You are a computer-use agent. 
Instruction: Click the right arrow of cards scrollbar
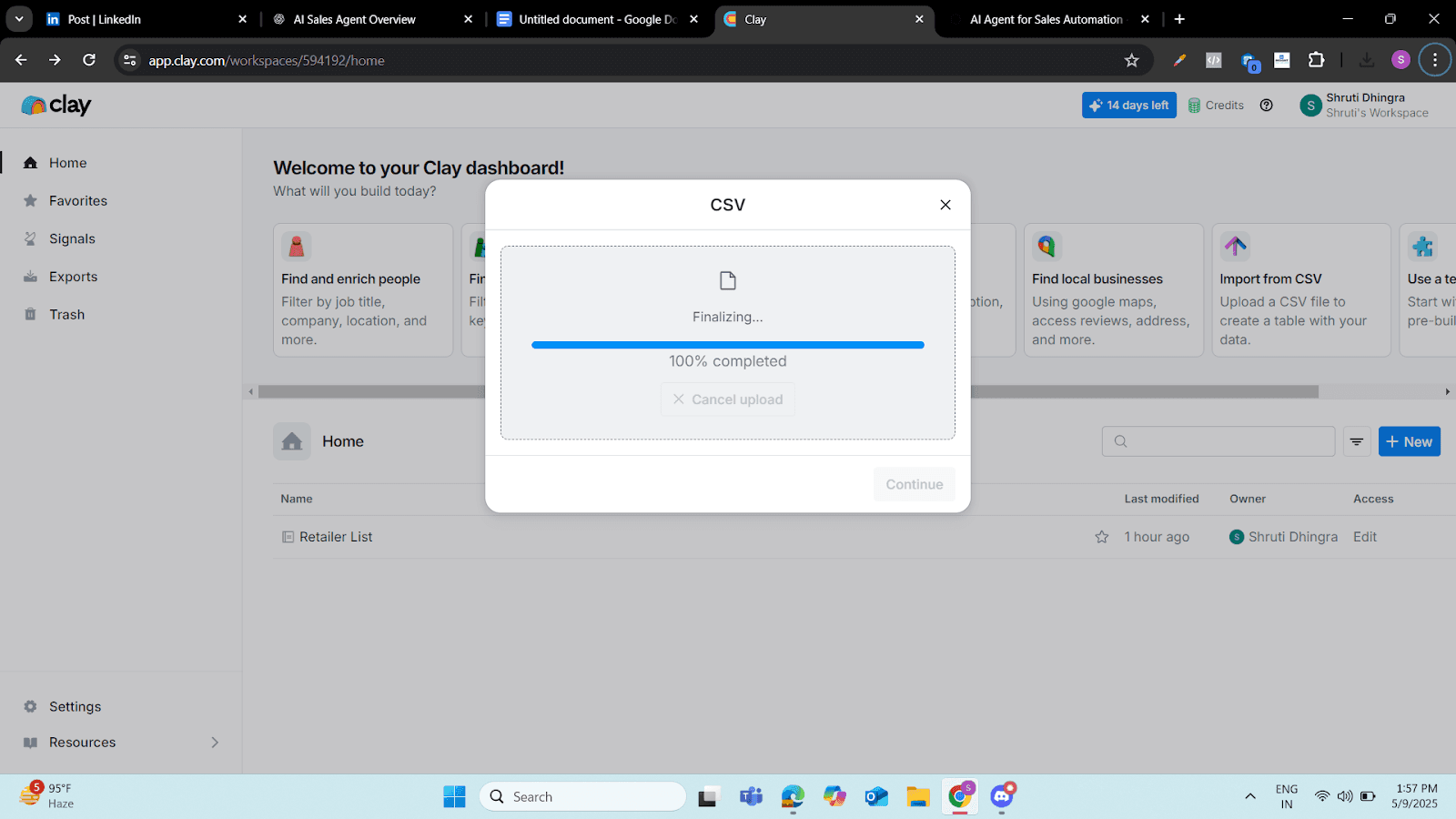pyautogui.click(x=1447, y=392)
